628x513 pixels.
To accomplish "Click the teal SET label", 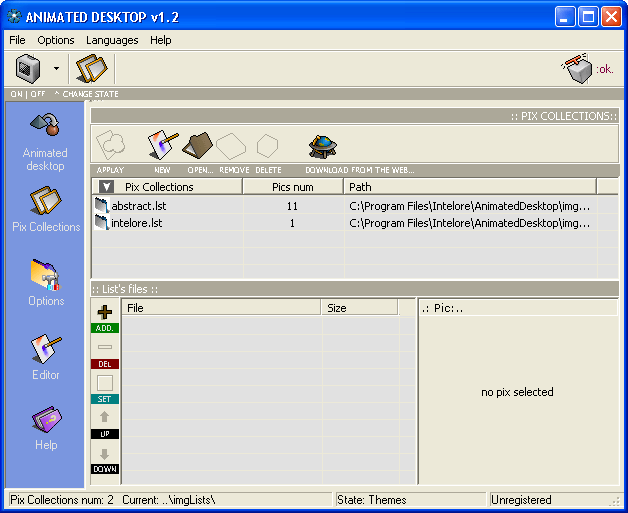I will (105, 399).
